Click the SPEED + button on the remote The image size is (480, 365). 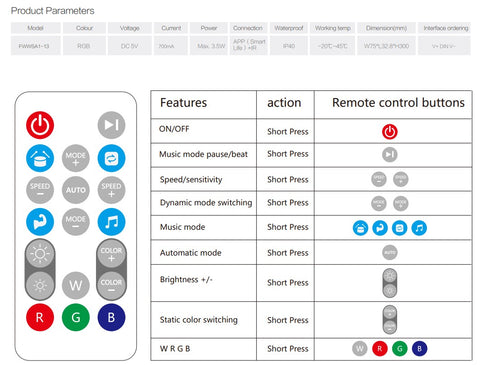point(111,190)
